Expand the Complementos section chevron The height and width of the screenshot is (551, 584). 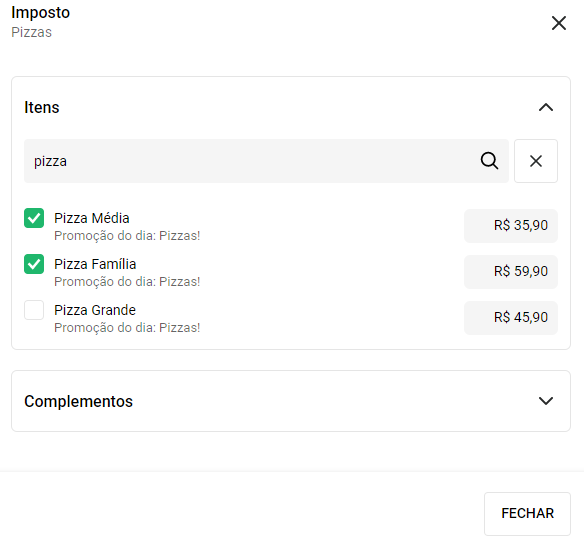point(546,401)
